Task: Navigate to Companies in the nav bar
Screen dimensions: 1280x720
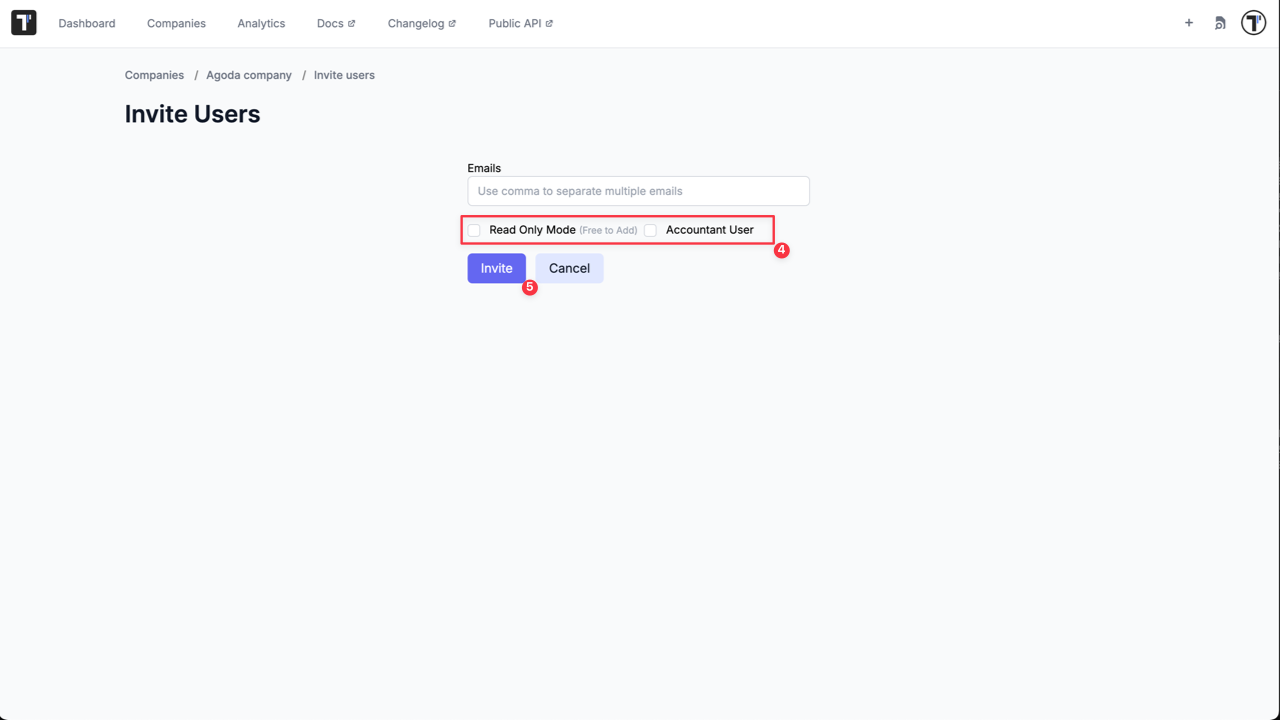Action: coord(176,23)
